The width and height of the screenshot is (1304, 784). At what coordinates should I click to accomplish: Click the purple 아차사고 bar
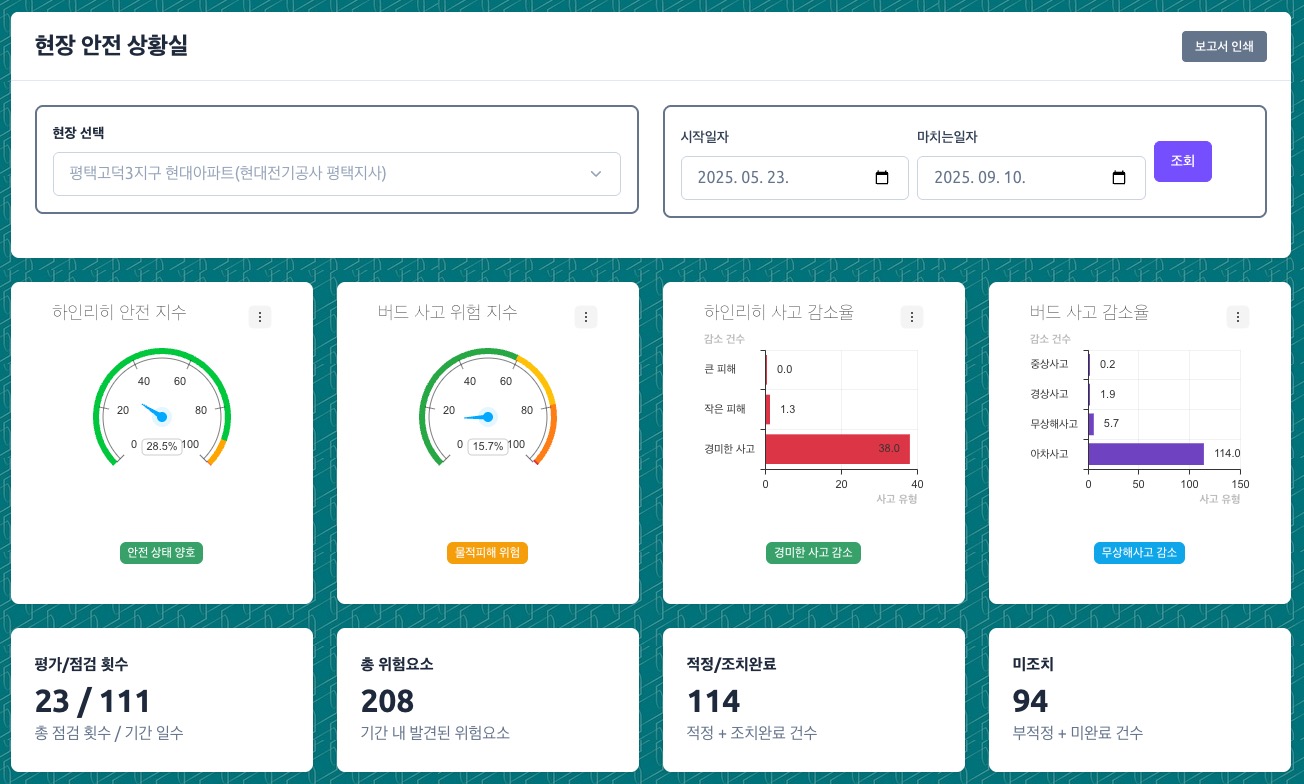1145,454
